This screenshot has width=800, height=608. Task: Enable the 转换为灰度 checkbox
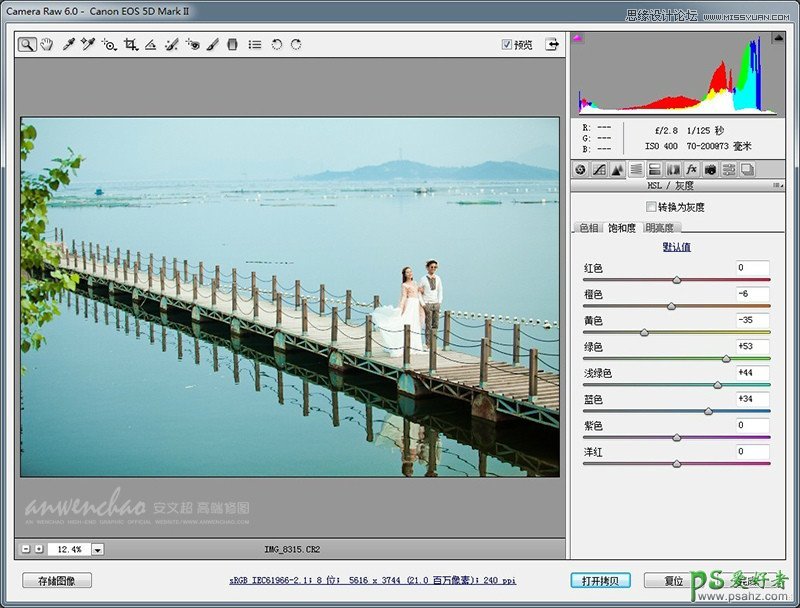tap(652, 207)
